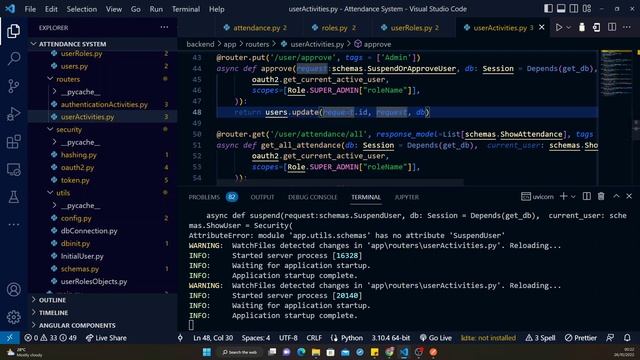Click Go Live server button

coord(436,338)
